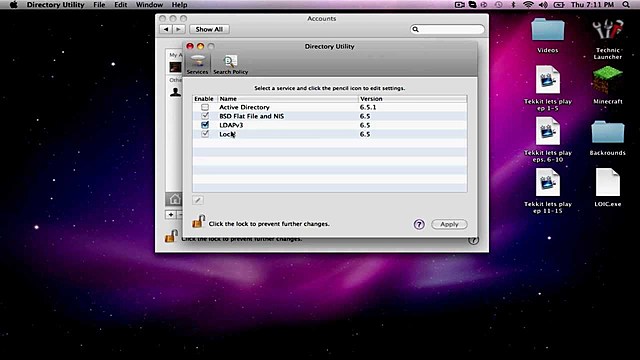The image size is (640, 360).
Task: Select the Active Directory row name
Action: point(244,107)
